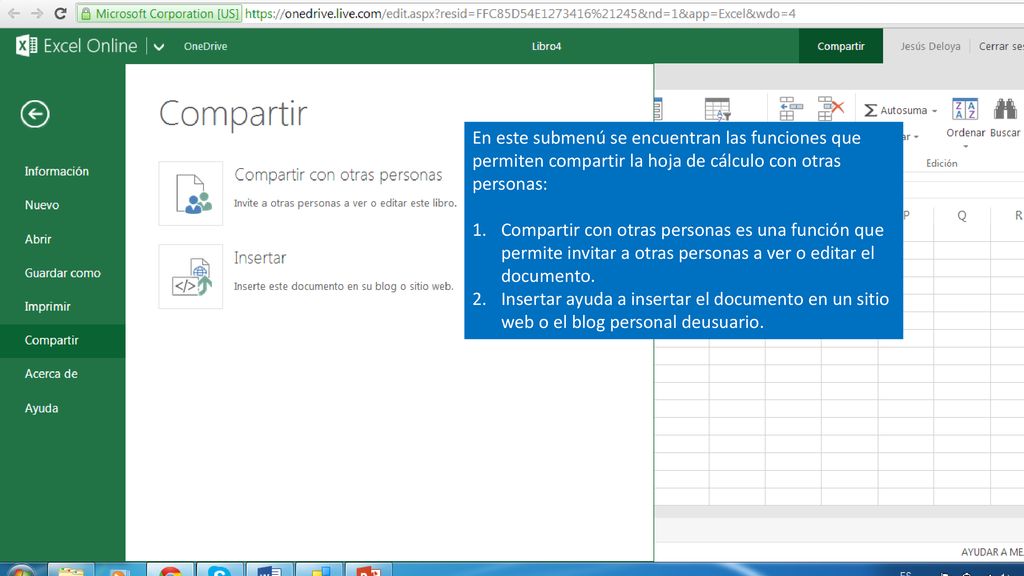Click the browser back arrow

coord(13,13)
